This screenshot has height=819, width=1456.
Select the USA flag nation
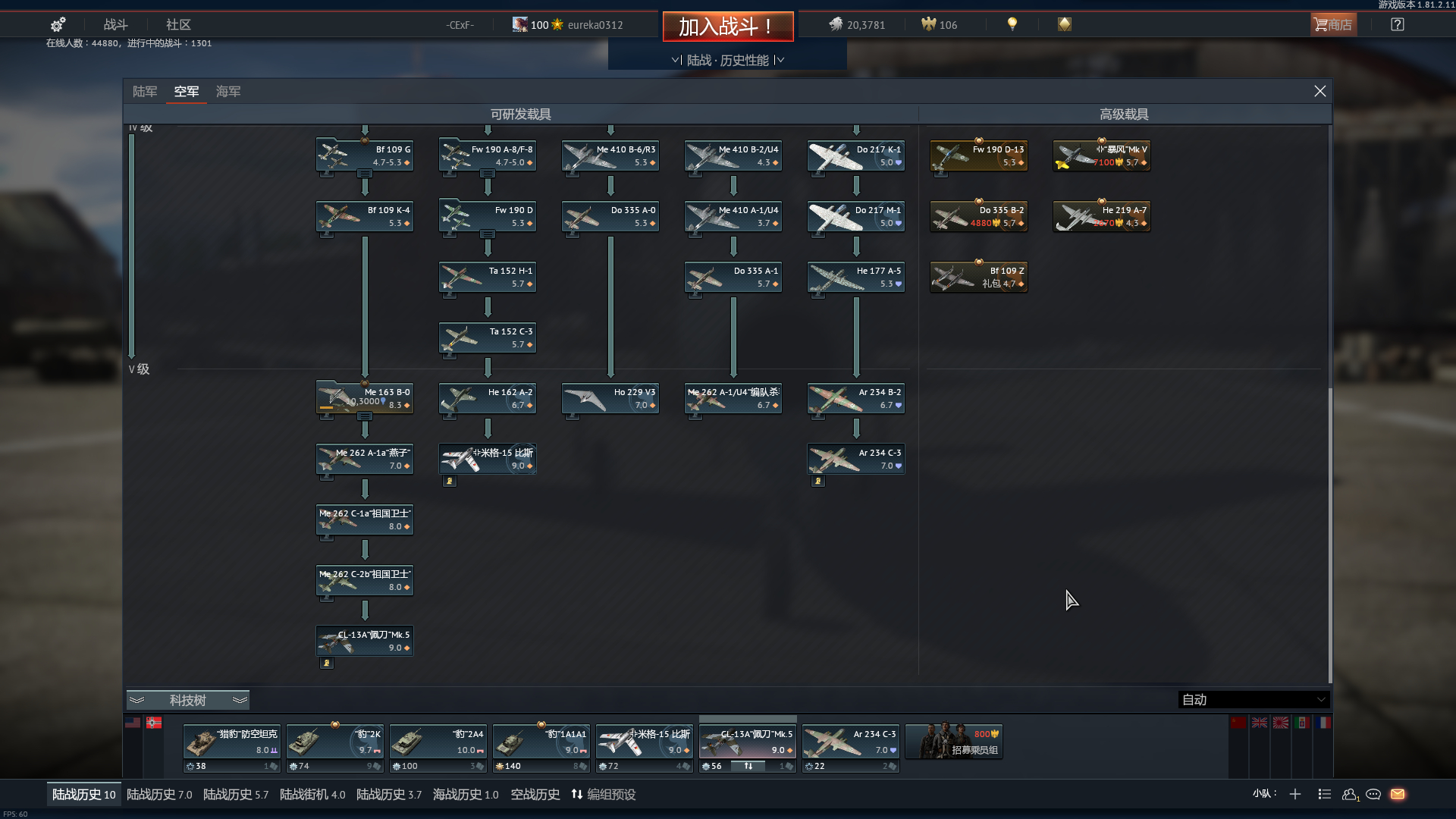pos(133,723)
